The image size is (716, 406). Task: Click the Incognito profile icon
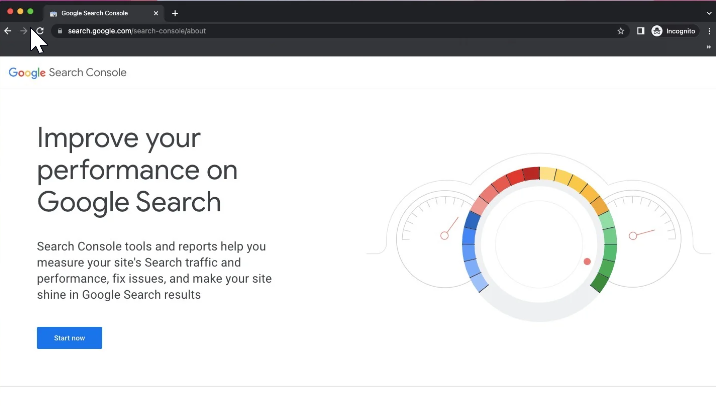point(673,31)
